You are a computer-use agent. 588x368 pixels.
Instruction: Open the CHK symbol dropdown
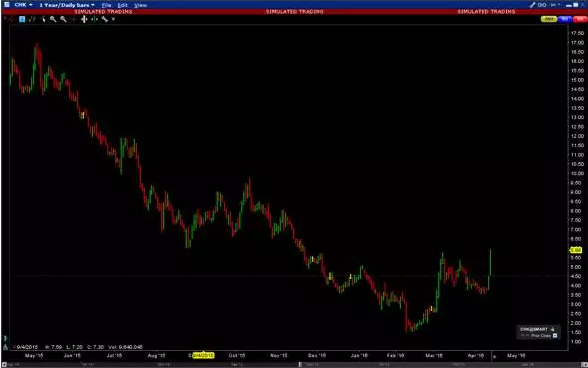[24, 5]
